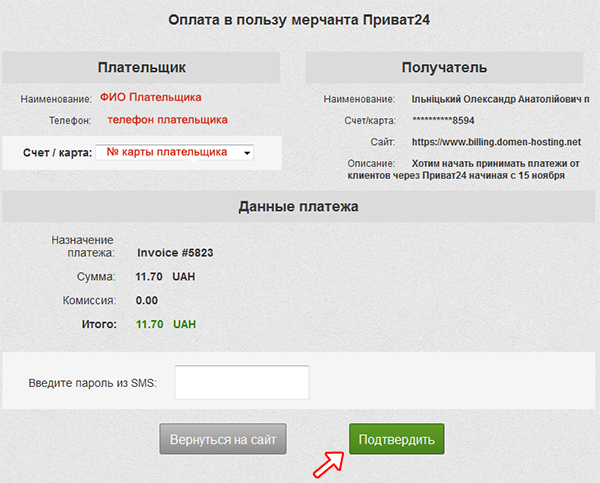Click the Плательщик section header
This screenshot has width=600, height=483.
142,67
